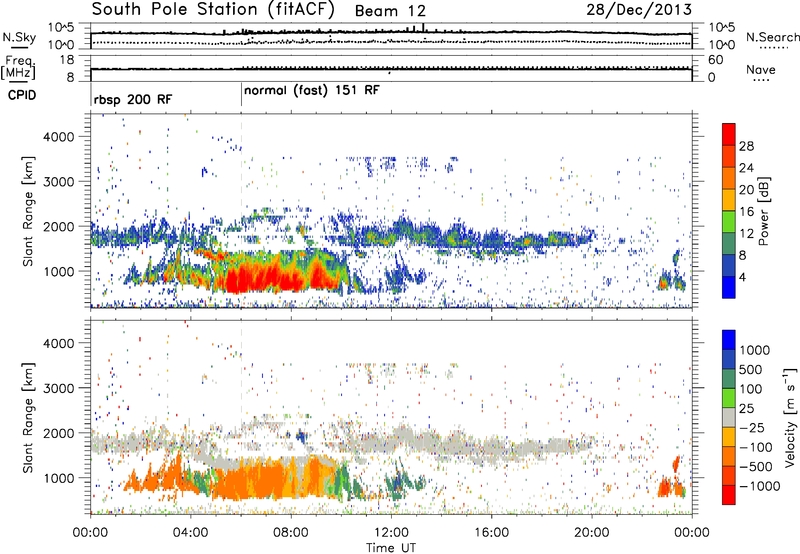Image resolution: width=800 pixels, height=554 pixels.
Task: Click the "Power [dB]" colorbar title
Action: point(764,211)
